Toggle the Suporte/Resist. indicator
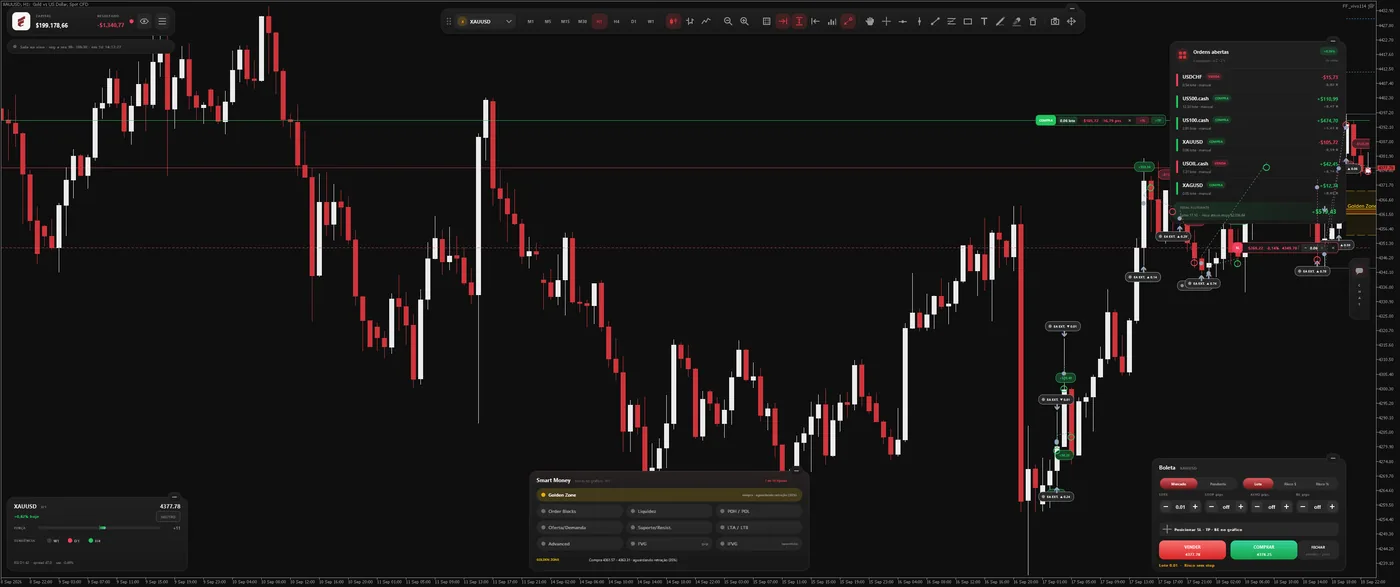Viewport: 1400px width, 587px height. (669, 527)
